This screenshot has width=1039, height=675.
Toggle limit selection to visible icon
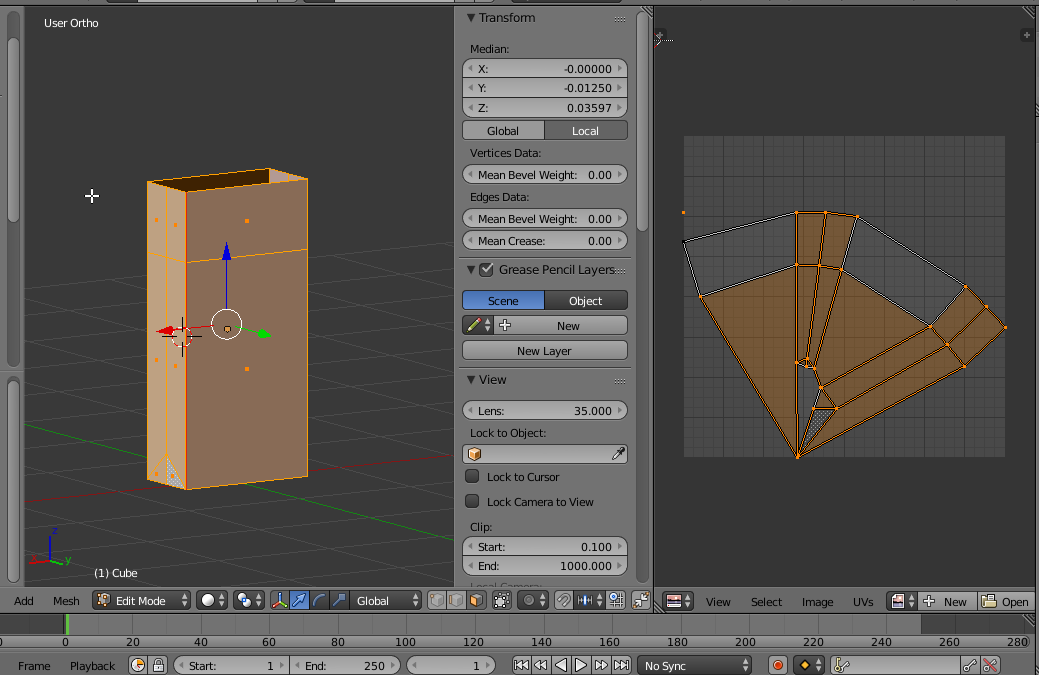pos(502,601)
